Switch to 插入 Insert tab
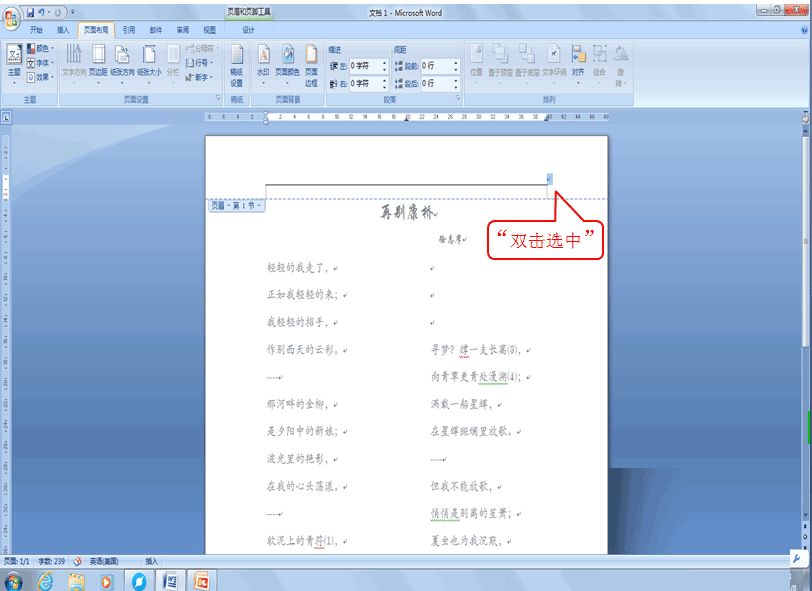The image size is (812, 591). (x=63, y=30)
